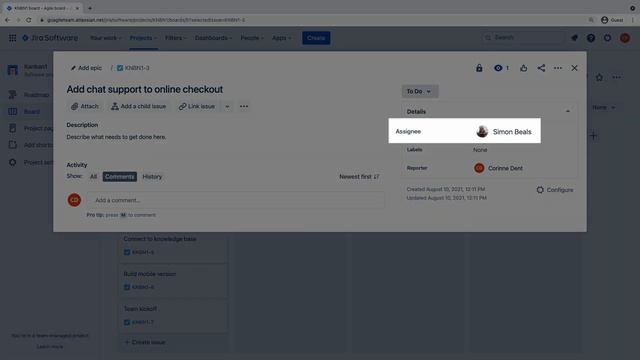Star the board with the star icon
The width and height of the screenshot is (640, 360).
click(x=599, y=77)
